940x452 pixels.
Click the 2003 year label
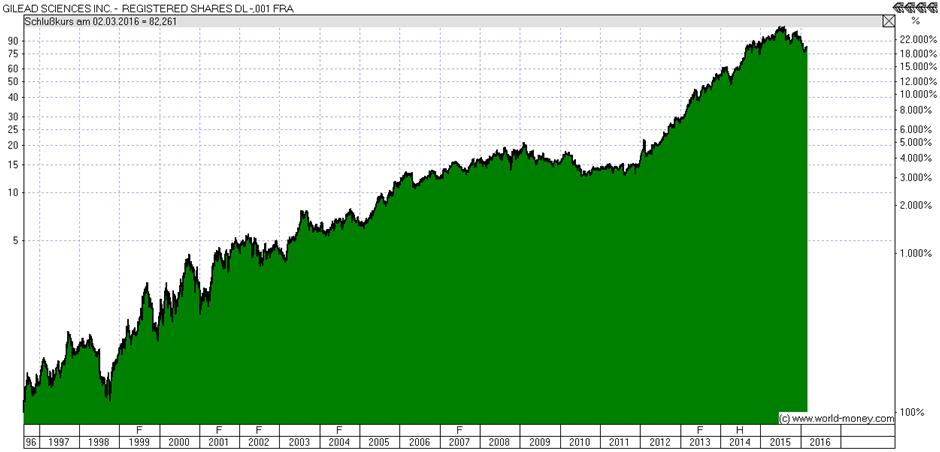299,442
